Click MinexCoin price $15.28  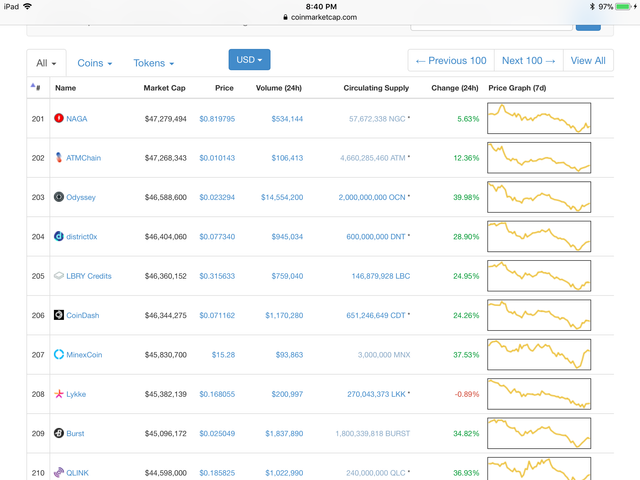point(223,355)
